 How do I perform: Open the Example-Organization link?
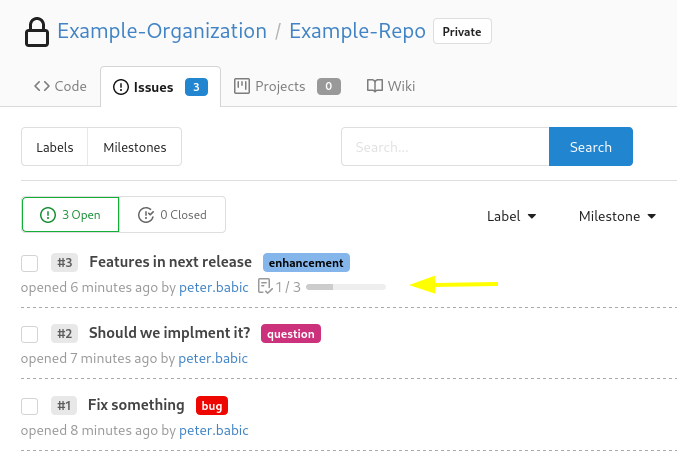(x=162, y=31)
